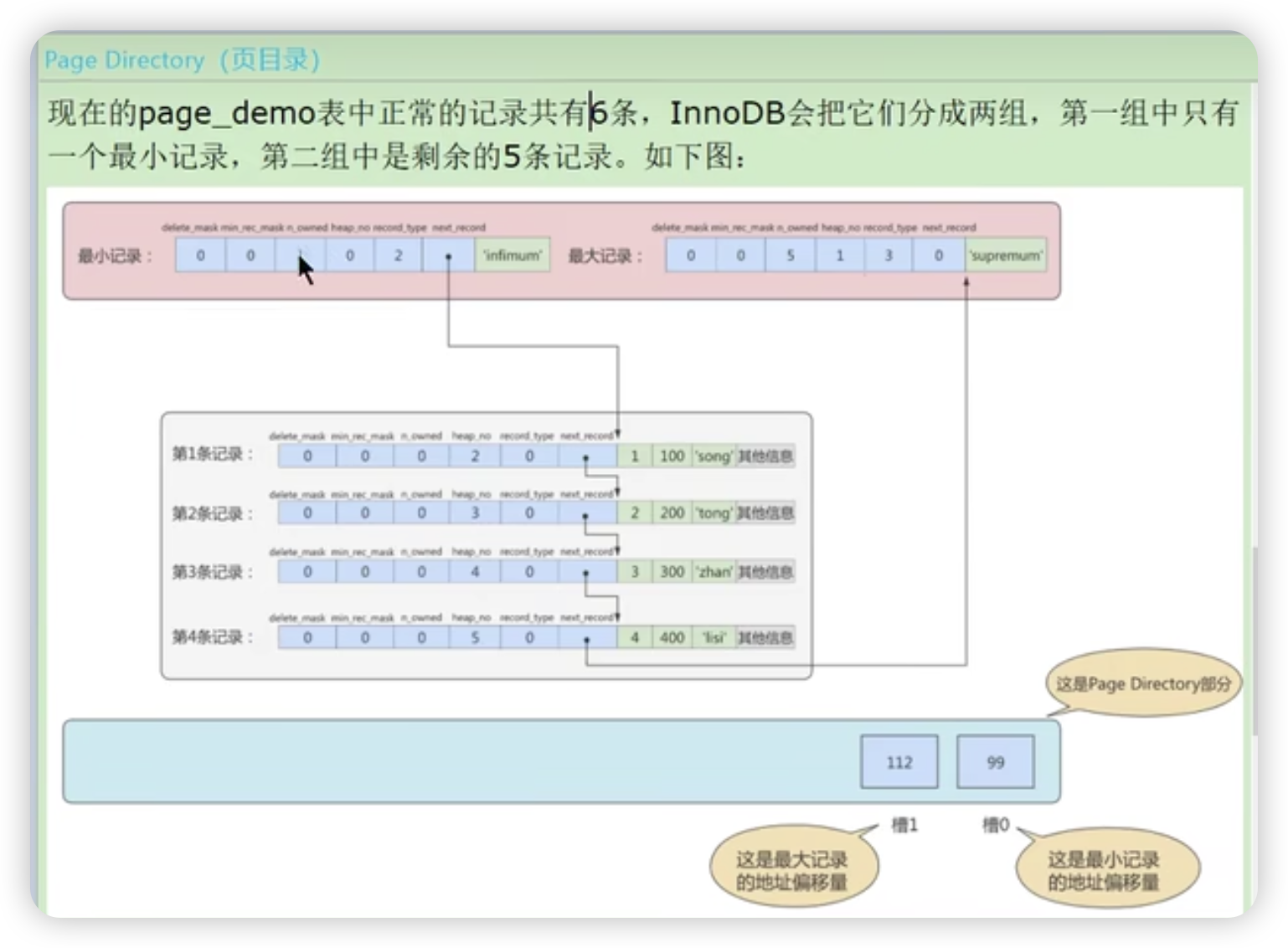
Task: Click next_record dot in 最小记录 row
Action: click(x=449, y=255)
